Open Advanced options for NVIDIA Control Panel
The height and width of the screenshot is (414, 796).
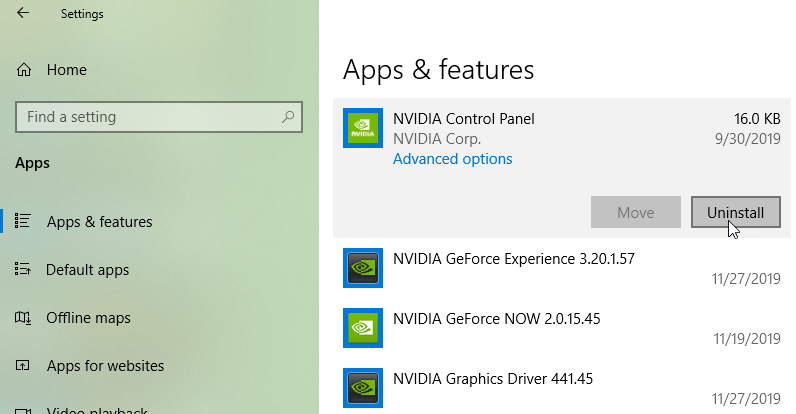click(452, 159)
